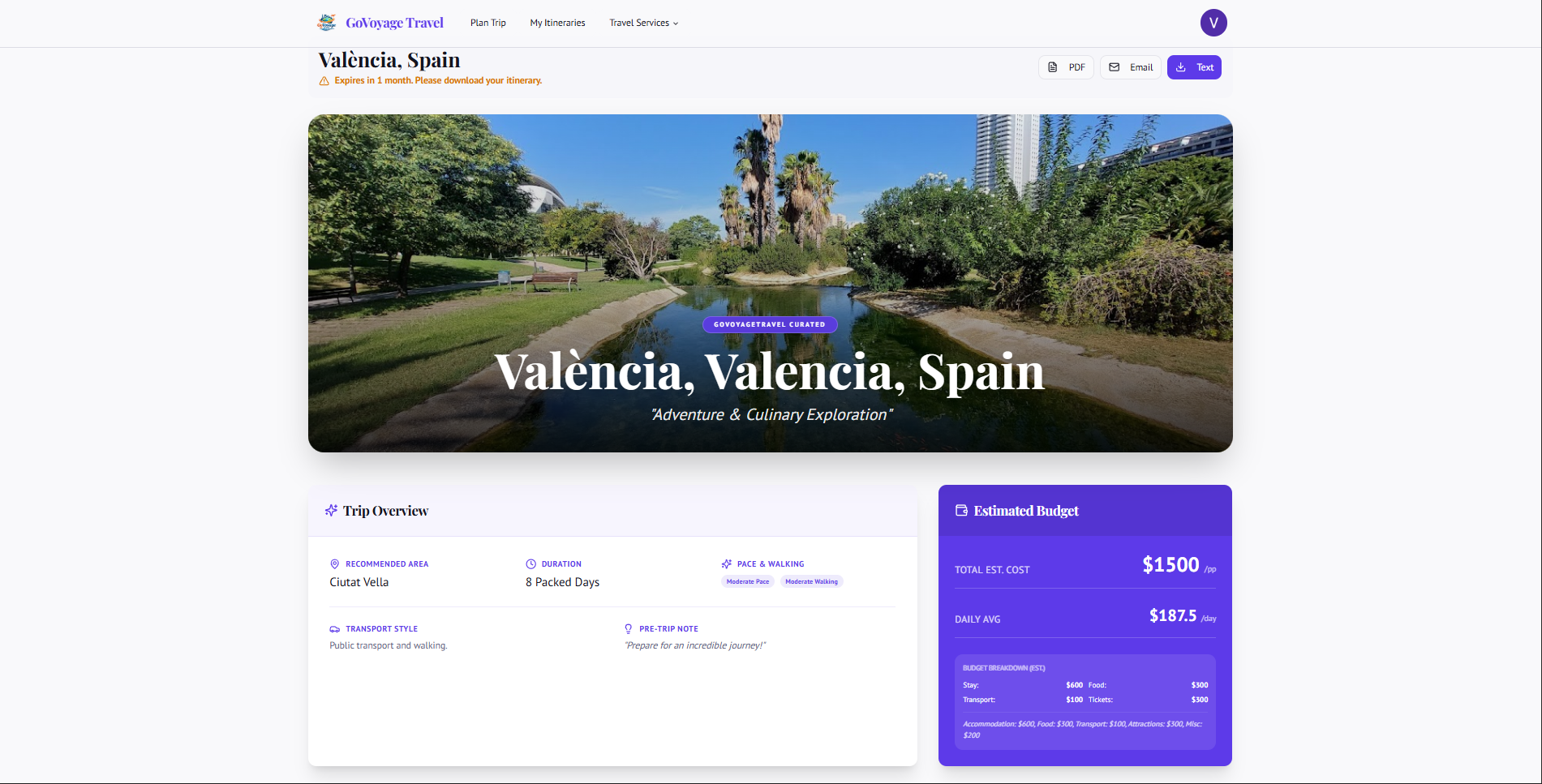Select the Moderate Walking badge

[811, 581]
